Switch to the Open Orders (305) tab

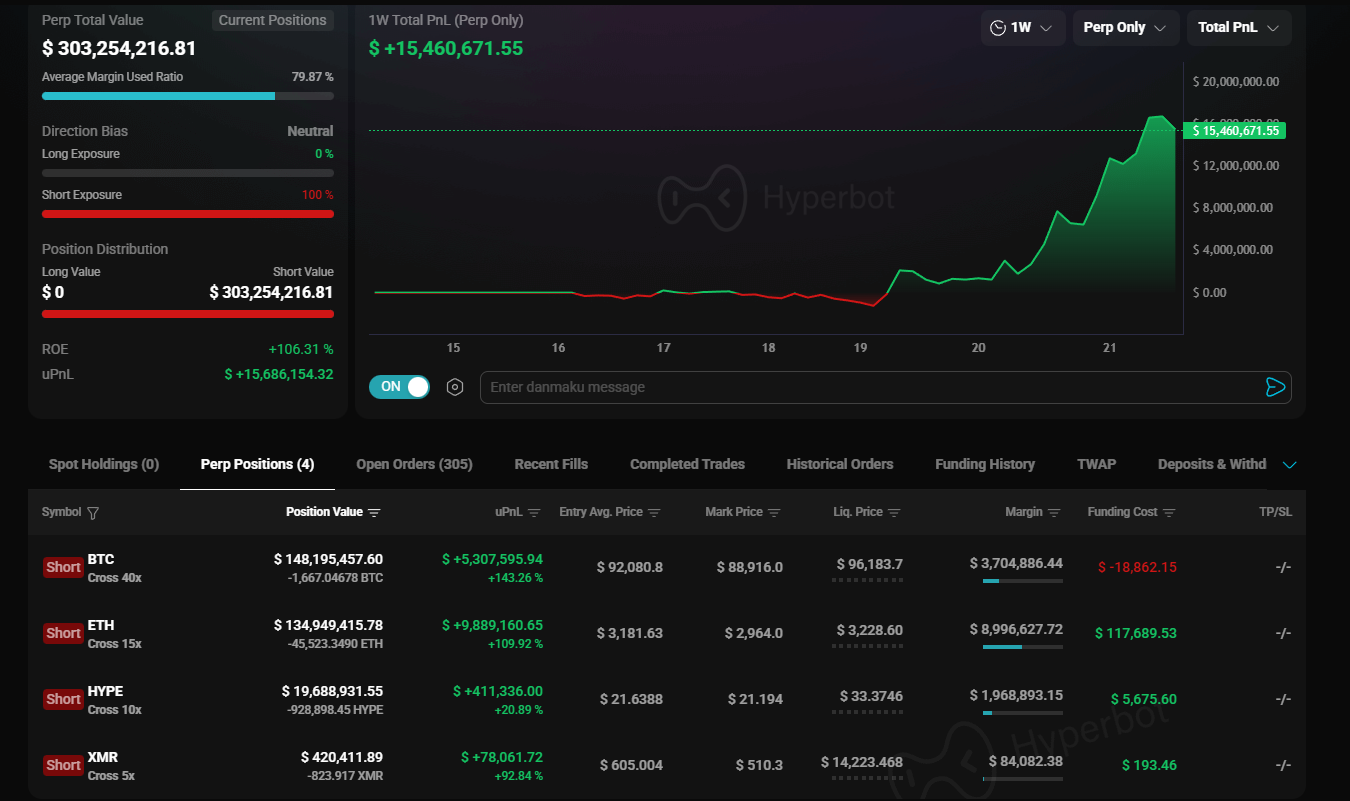(x=414, y=464)
